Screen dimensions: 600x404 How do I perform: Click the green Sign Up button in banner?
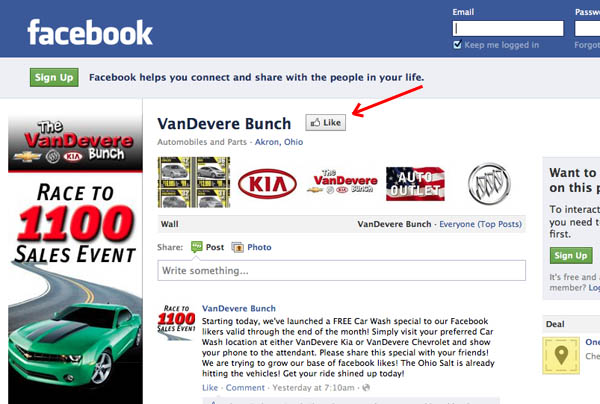click(x=54, y=77)
